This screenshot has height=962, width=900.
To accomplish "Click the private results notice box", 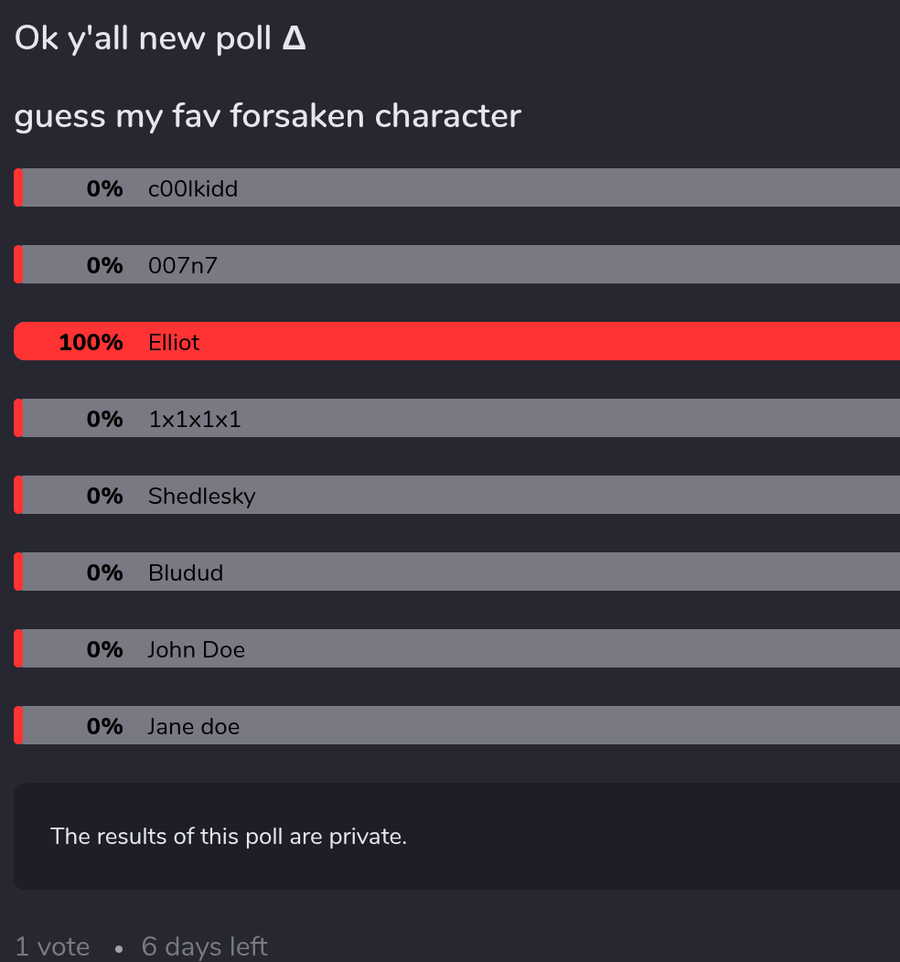I will click(x=456, y=836).
